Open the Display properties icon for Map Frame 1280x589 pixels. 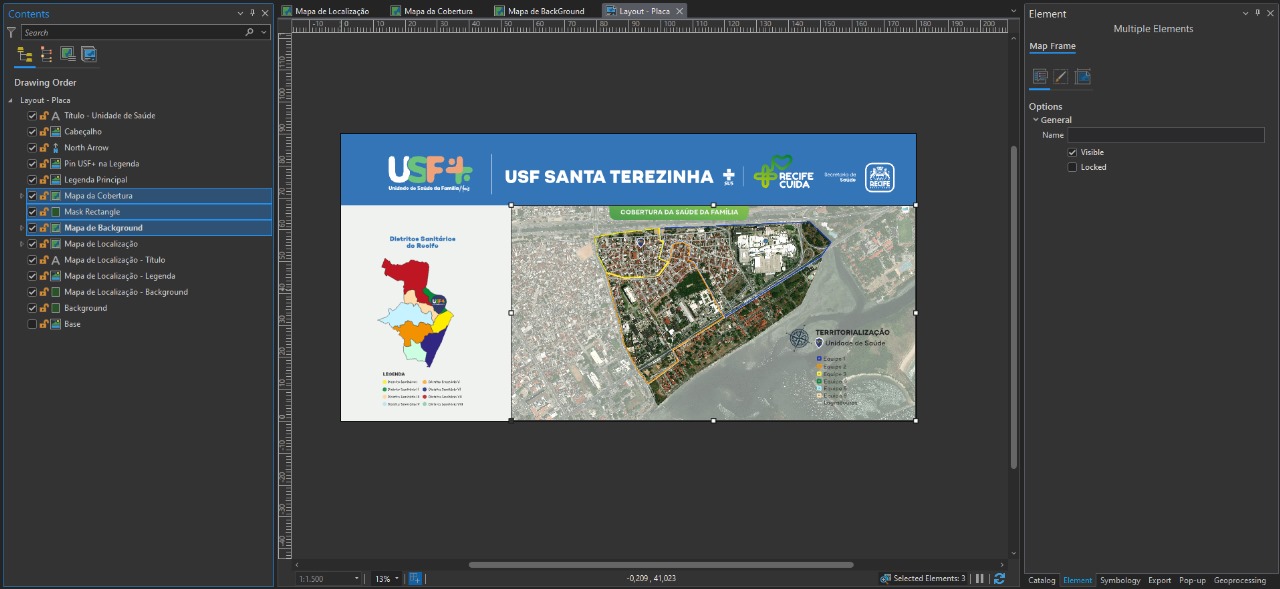coord(1060,77)
